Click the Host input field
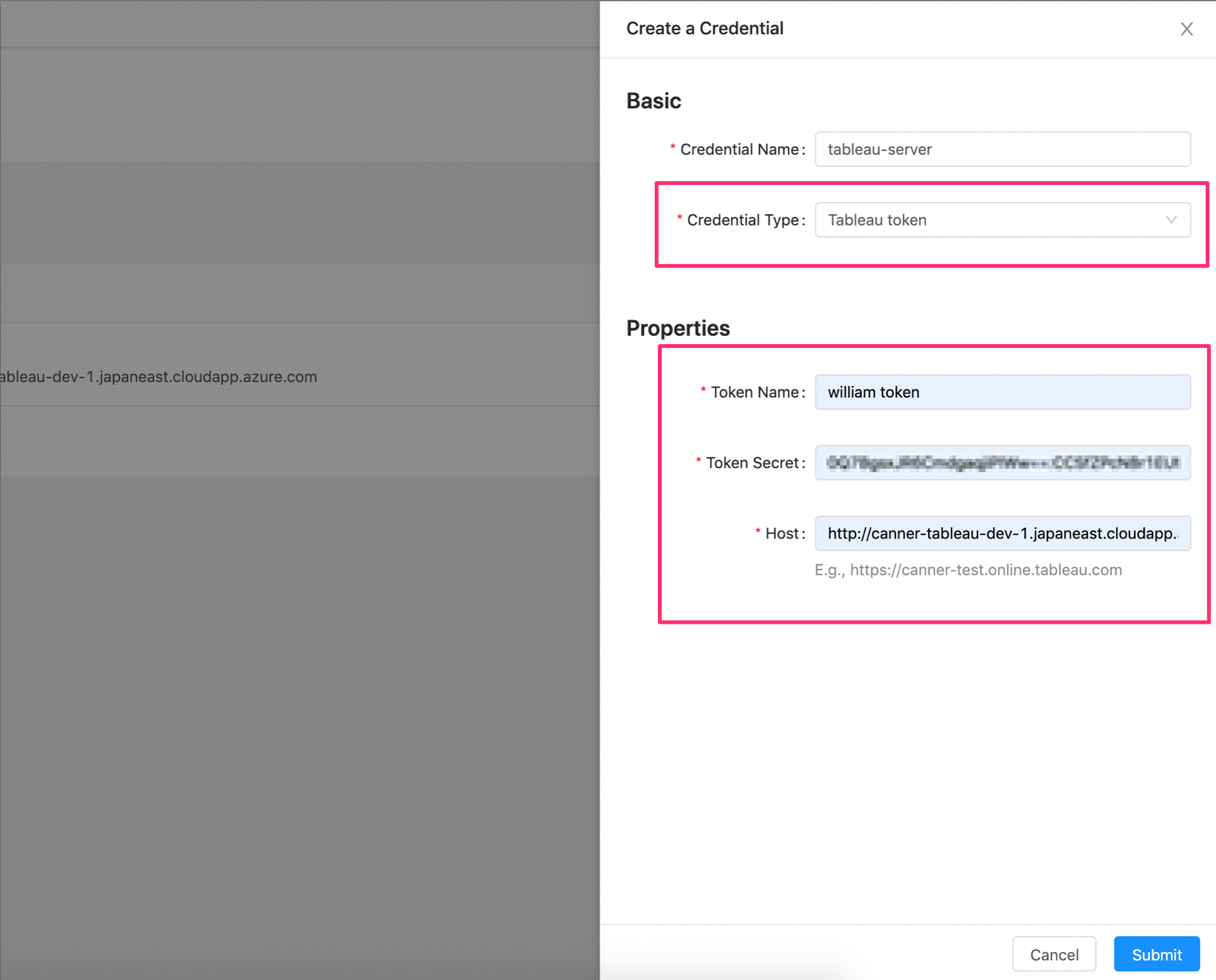The width and height of the screenshot is (1216, 980). (1003, 534)
